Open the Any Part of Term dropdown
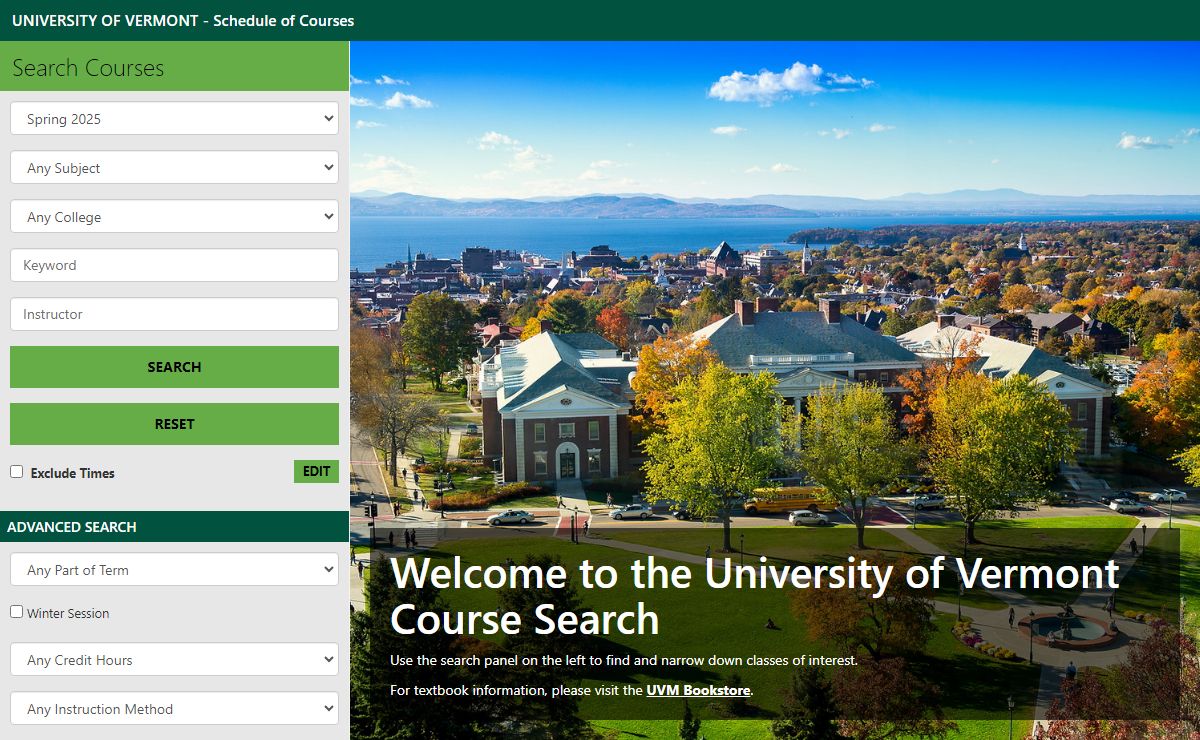Screen dimensions: 1200x740 pyautogui.click(x=174, y=569)
